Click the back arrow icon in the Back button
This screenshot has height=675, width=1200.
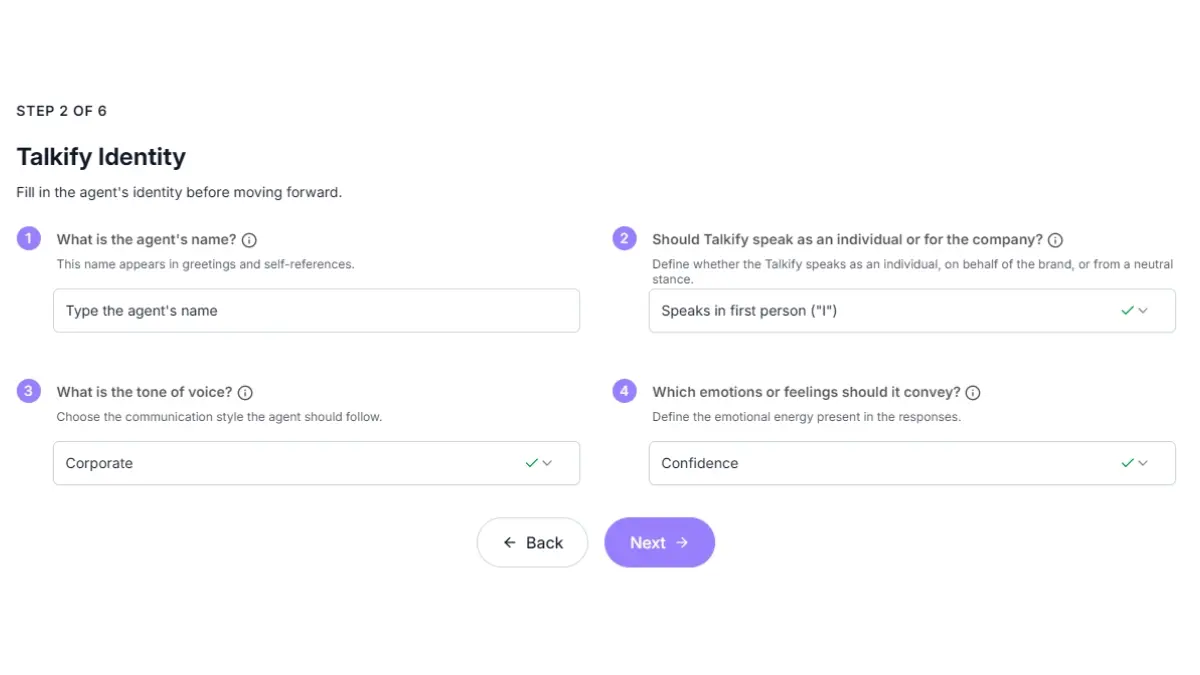511,542
